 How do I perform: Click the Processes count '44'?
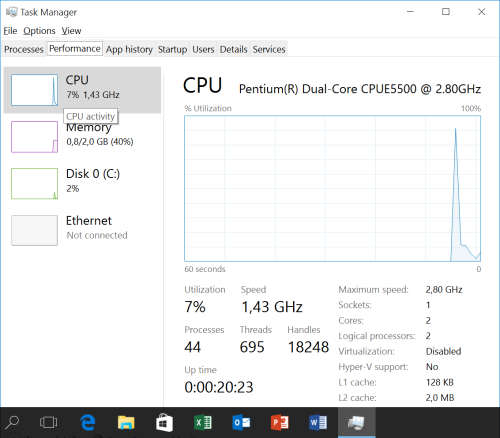192,347
